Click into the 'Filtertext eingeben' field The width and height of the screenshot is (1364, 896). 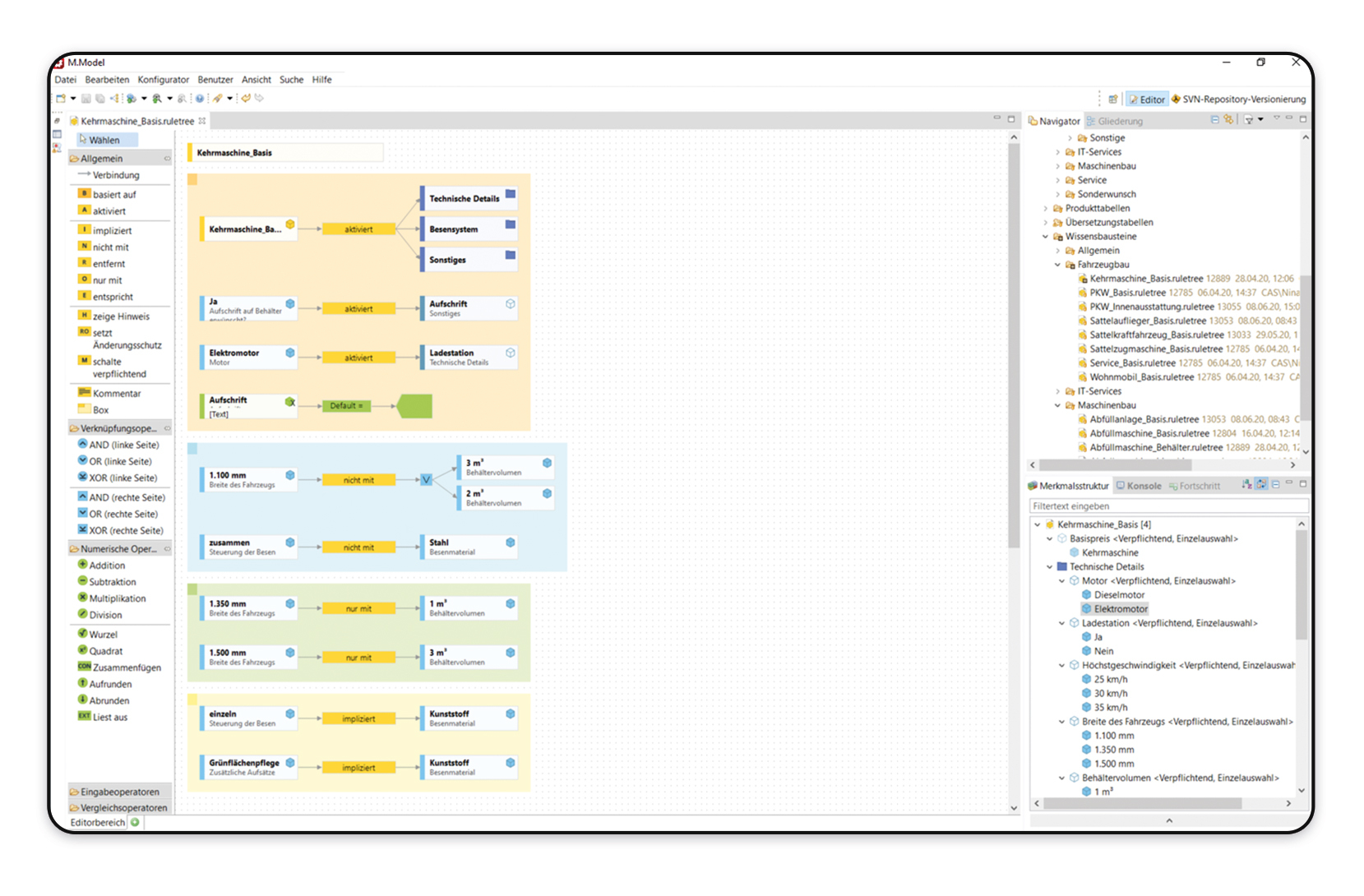pos(1168,506)
